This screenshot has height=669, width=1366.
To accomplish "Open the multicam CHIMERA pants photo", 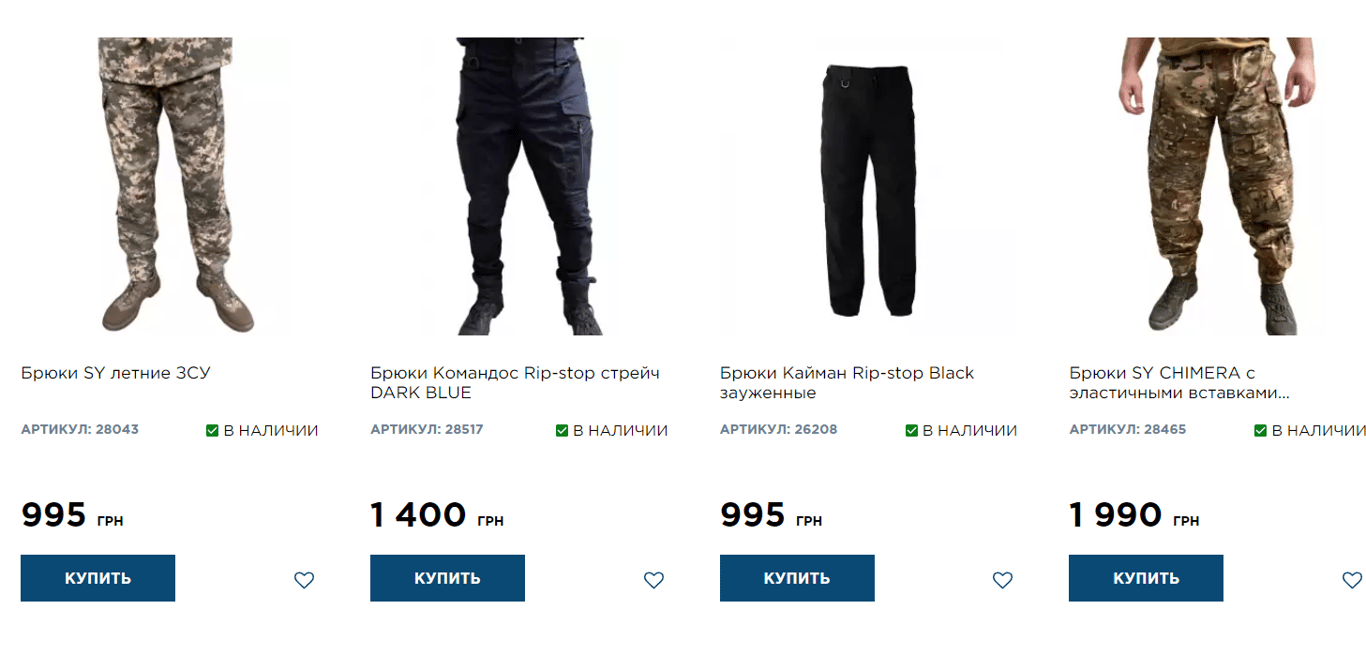I will (x=1218, y=186).
